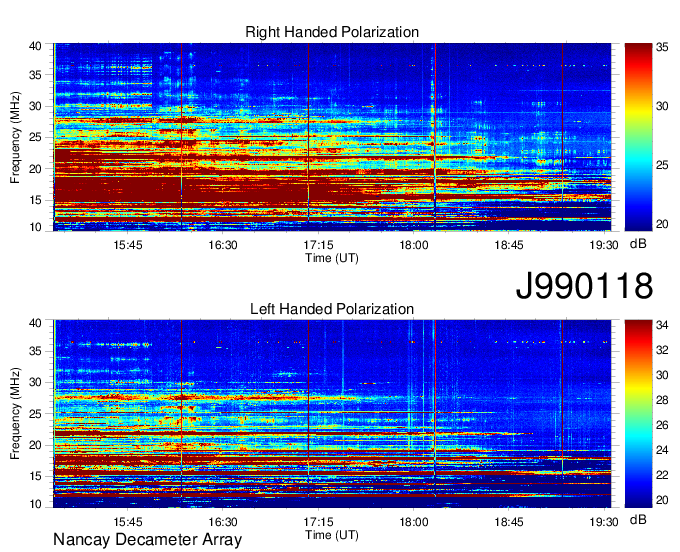
Task: Click the 'Right Handed Polarization' title
Action: tap(332, 32)
